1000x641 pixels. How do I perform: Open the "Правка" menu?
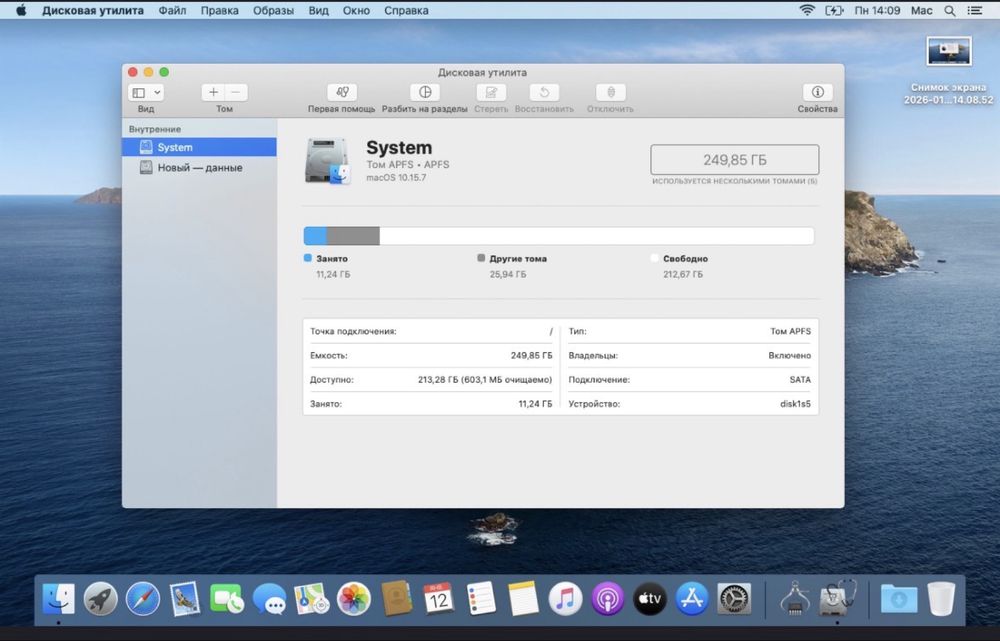coord(219,10)
